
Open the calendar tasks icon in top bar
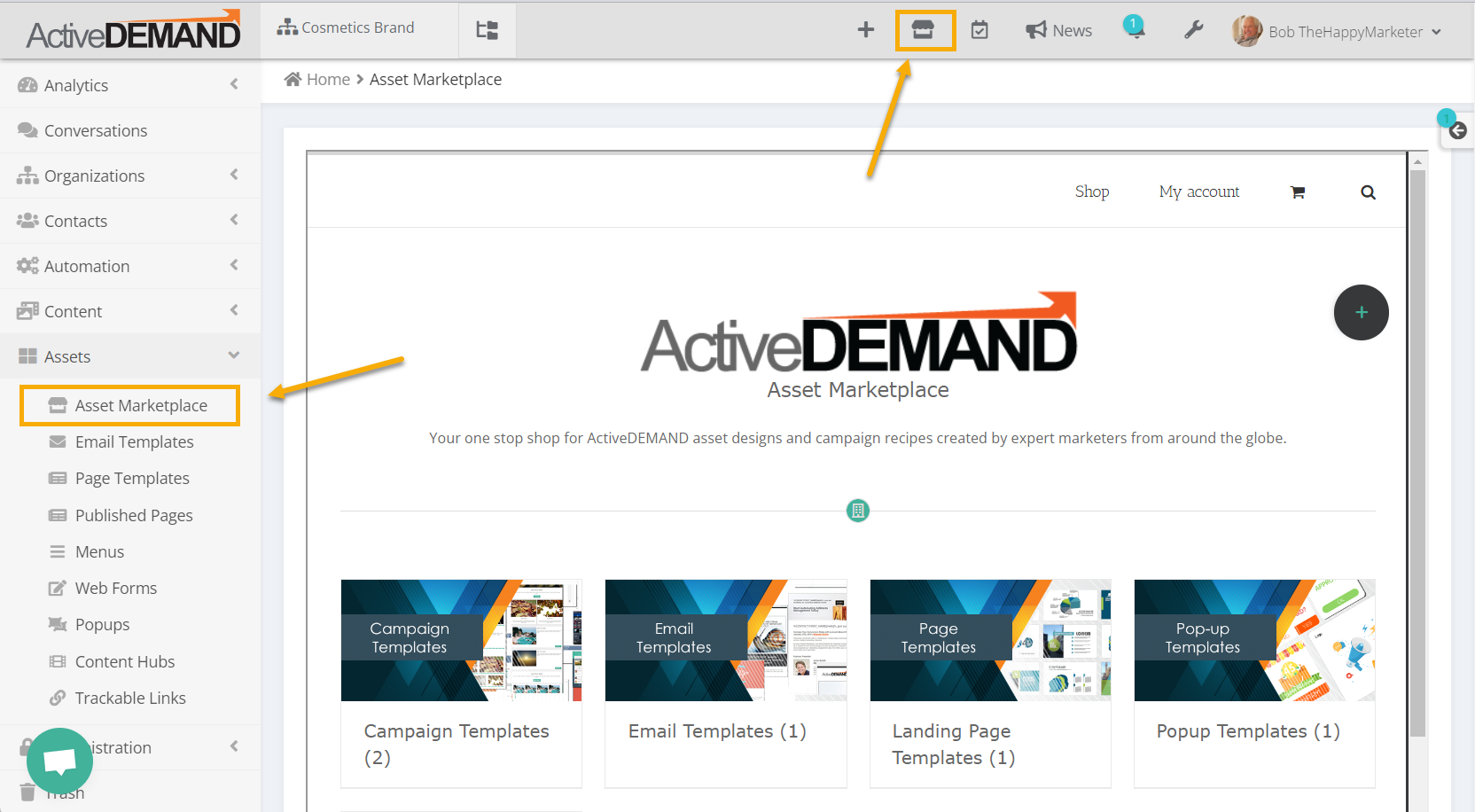(979, 30)
